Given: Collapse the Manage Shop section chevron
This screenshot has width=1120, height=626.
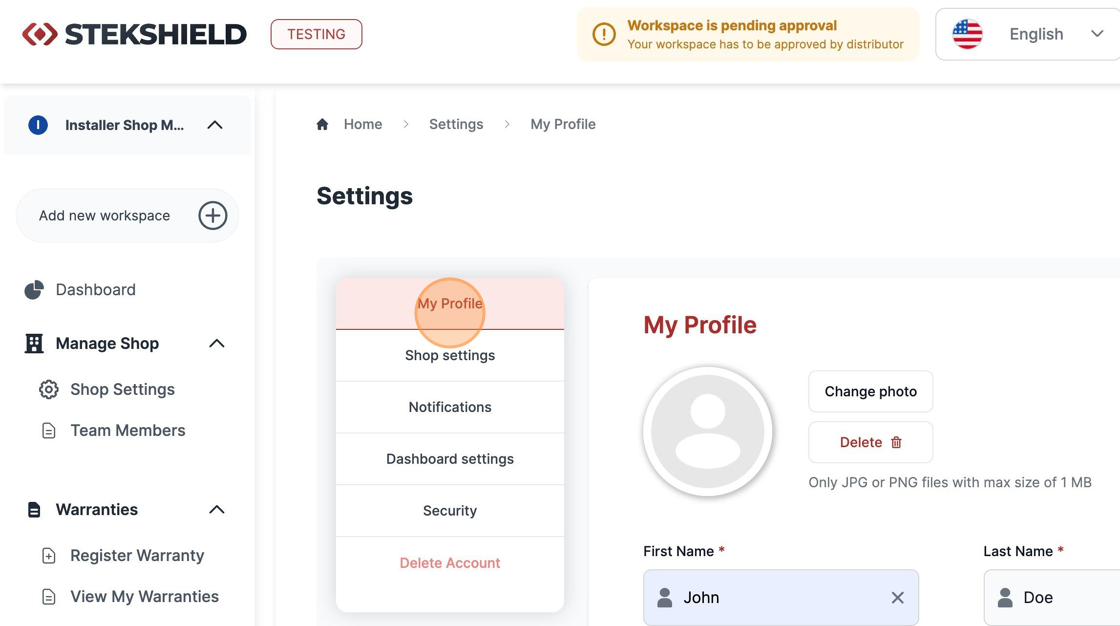Looking at the screenshot, I should [x=216, y=344].
